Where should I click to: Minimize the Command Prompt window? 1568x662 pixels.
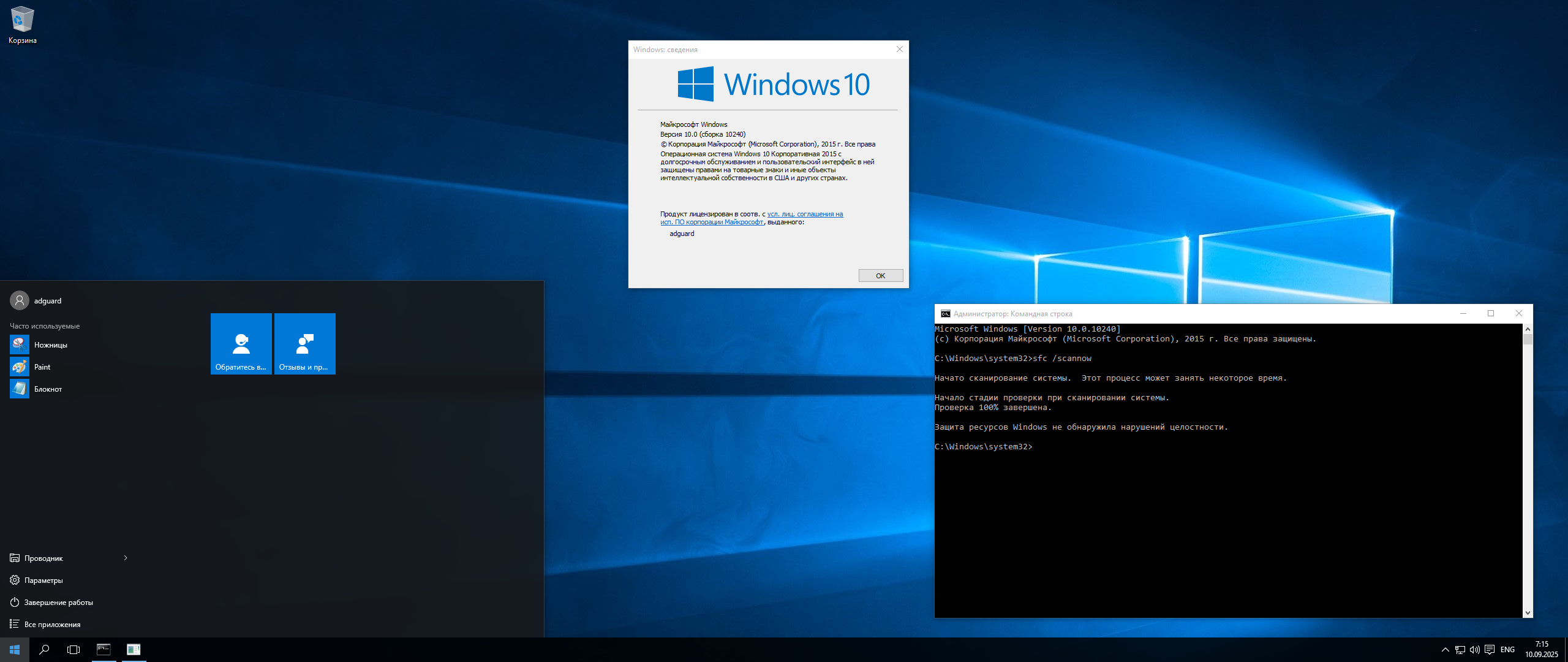coord(1463,314)
